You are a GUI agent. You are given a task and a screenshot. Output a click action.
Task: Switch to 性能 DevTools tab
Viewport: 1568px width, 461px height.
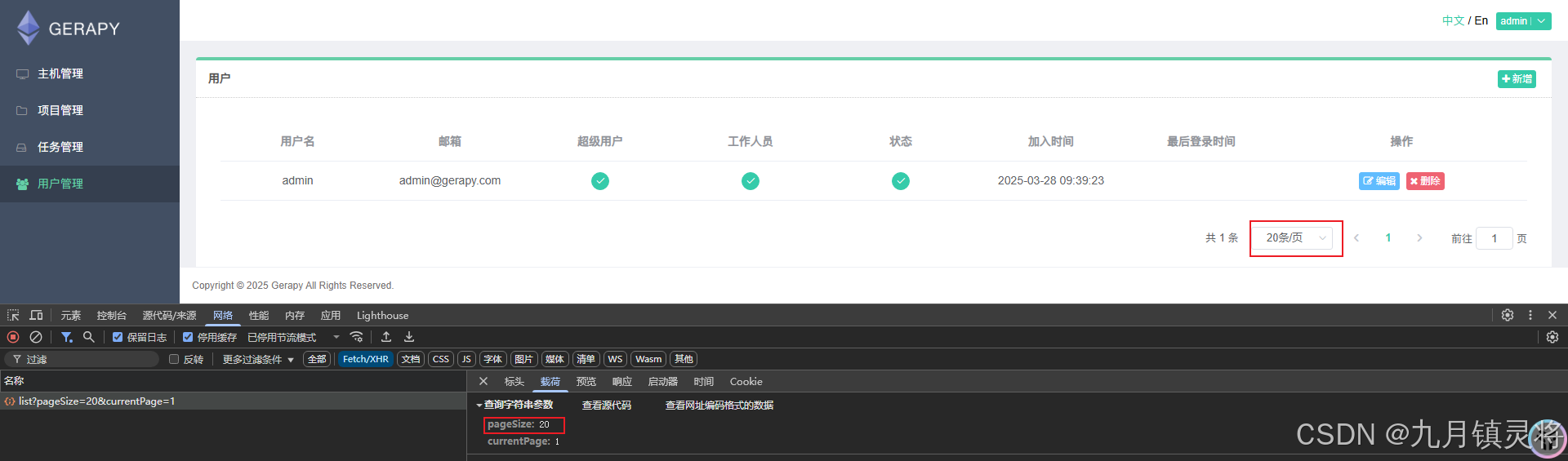point(259,315)
